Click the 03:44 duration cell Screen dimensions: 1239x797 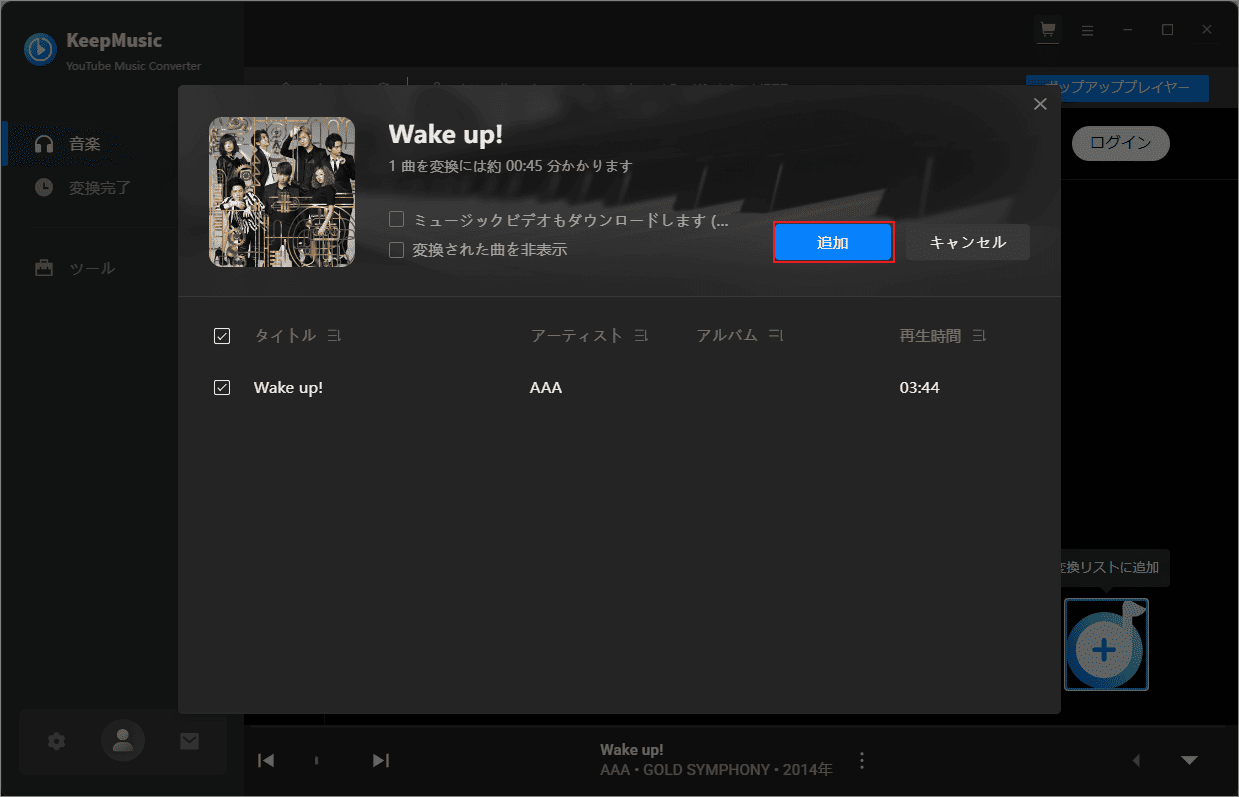(x=919, y=387)
